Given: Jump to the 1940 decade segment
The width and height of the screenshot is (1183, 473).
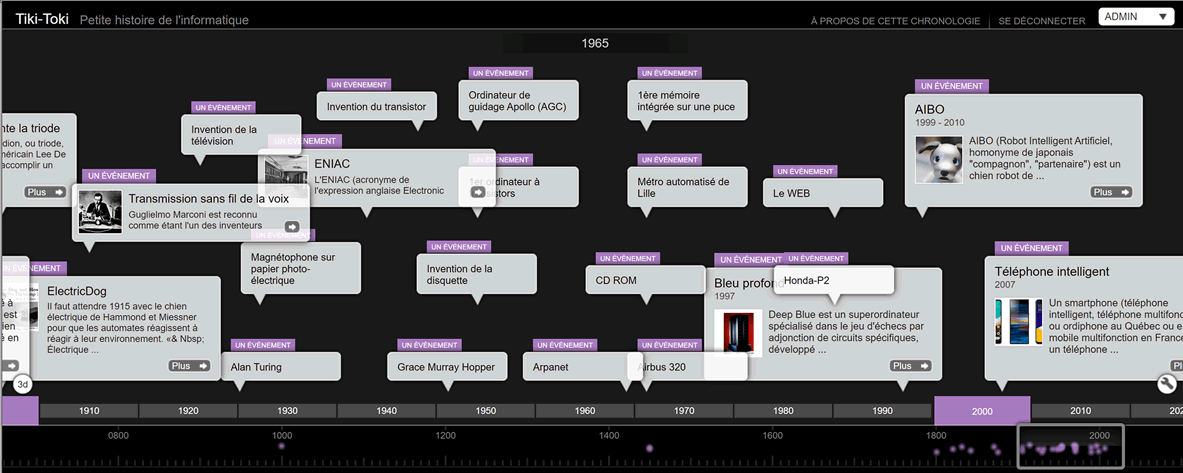Looking at the screenshot, I should tap(386, 411).
